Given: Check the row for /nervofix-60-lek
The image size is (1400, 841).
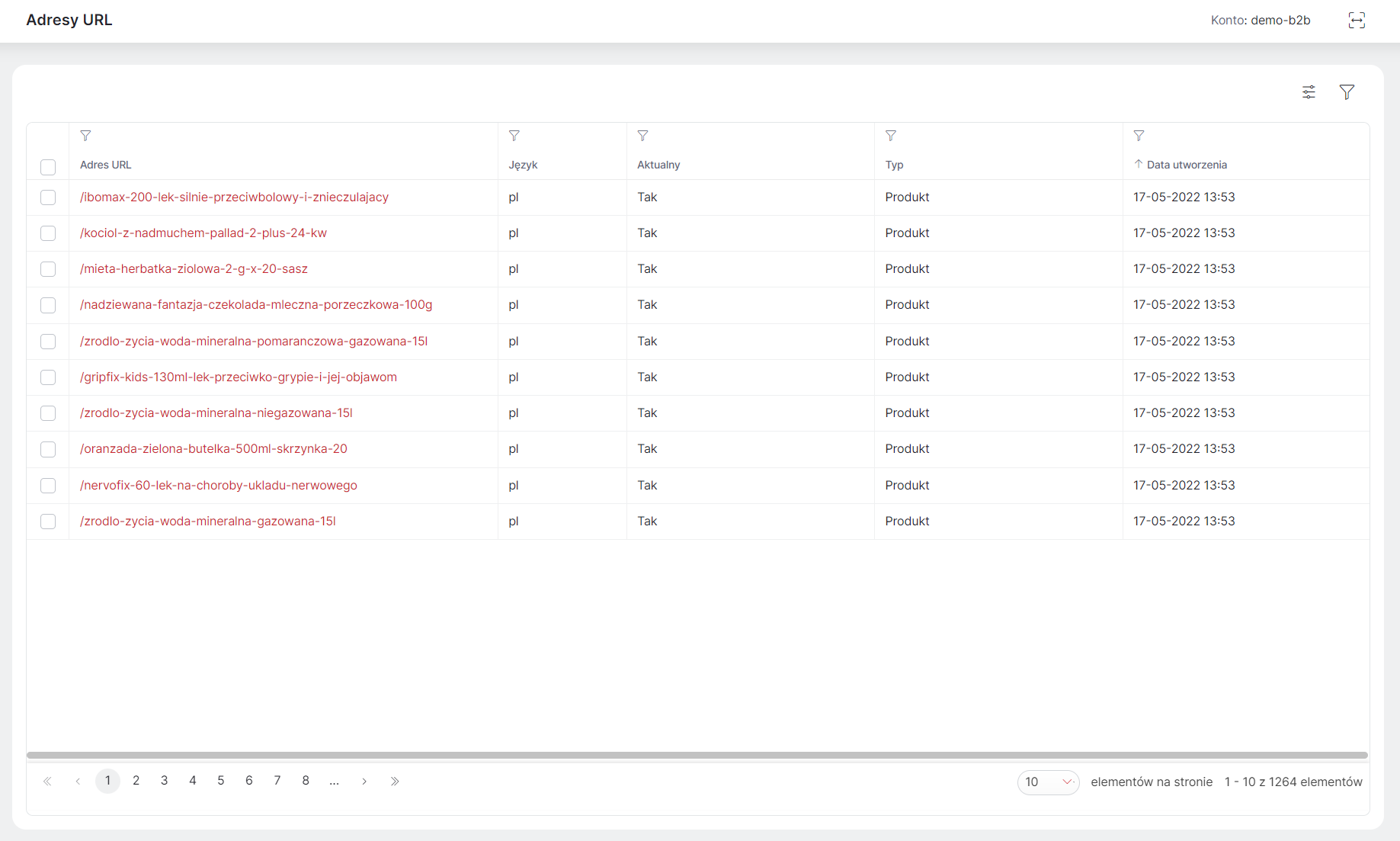Looking at the screenshot, I should pos(48,486).
